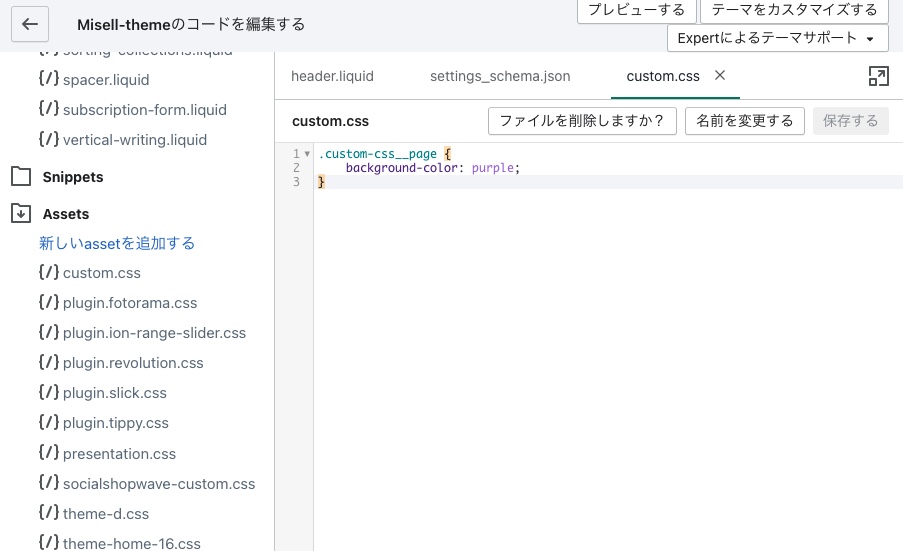This screenshot has height=551, width=903.
Task: Switch to the settings_schema.json tab
Action: 500,76
